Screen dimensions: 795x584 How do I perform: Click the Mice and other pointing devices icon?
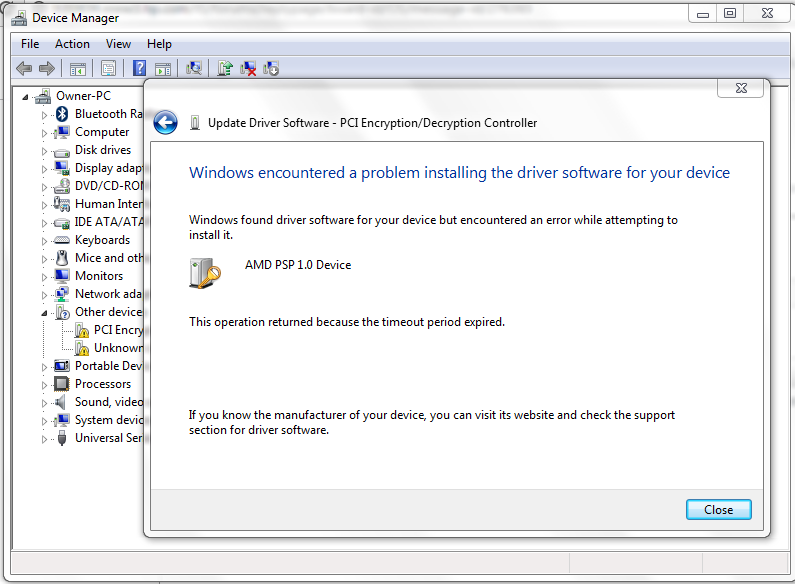coord(62,258)
